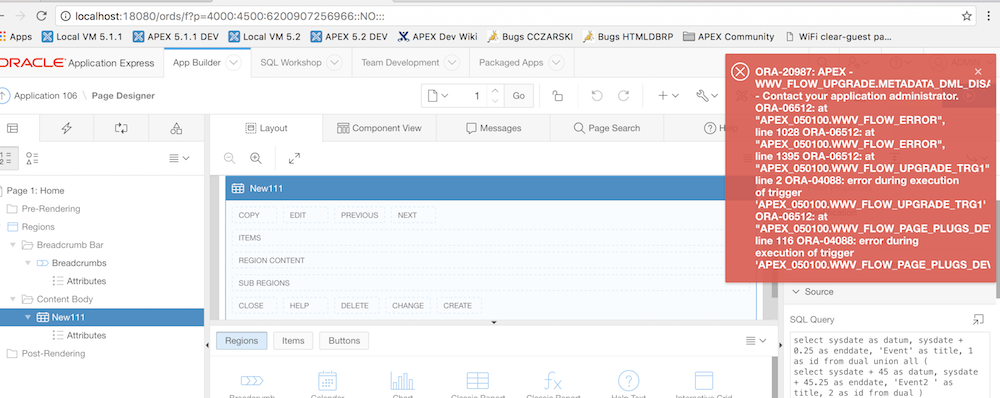
Task: Increase the page number with stepper arrow
Action: click(x=496, y=91)
